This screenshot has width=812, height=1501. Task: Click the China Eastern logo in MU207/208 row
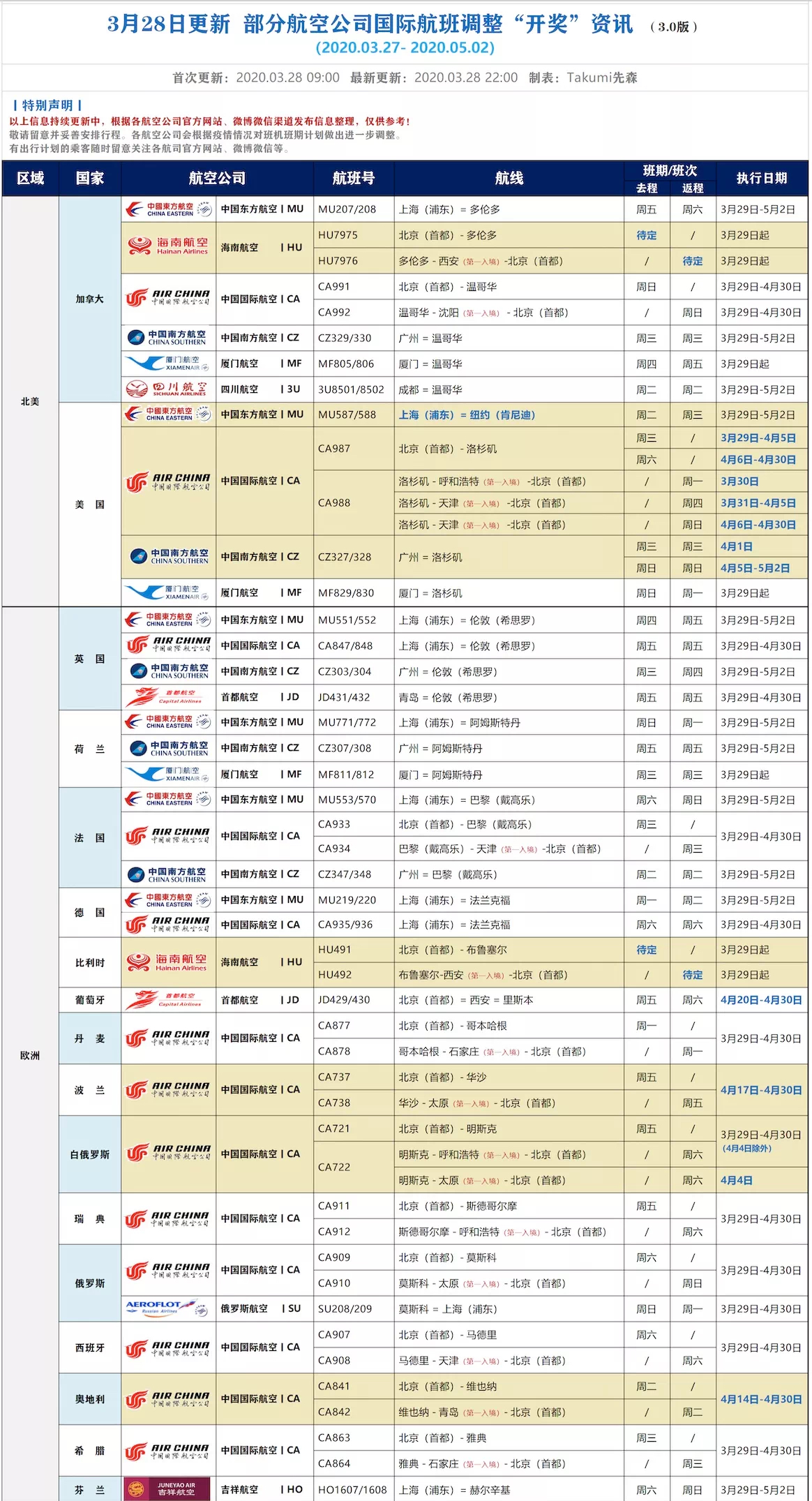168,209
